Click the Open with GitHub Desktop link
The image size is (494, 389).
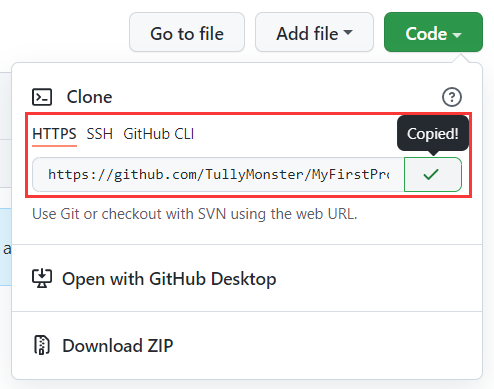[x=169, y=279]
